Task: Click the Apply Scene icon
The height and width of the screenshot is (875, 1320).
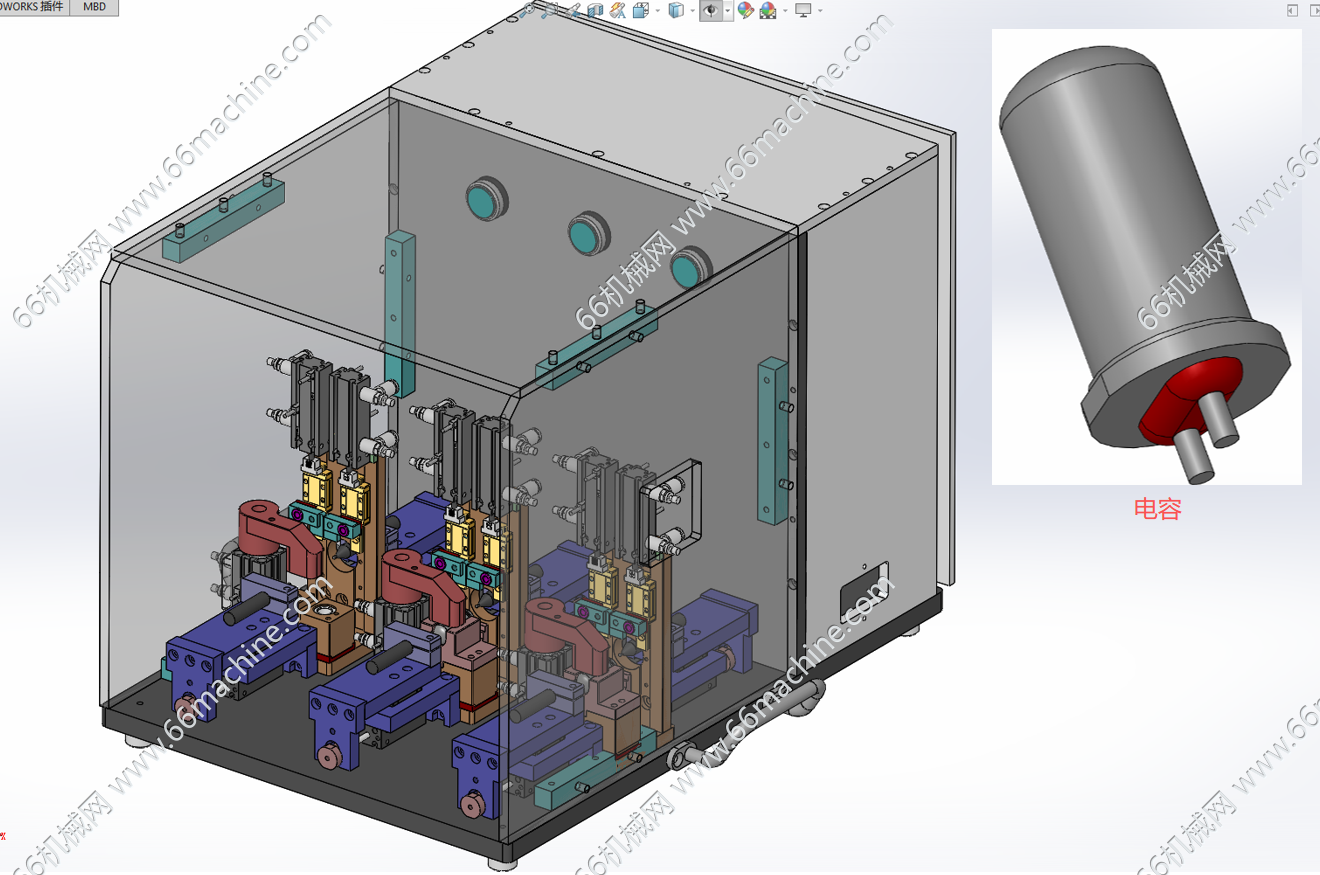Action: tap(768, 10)
